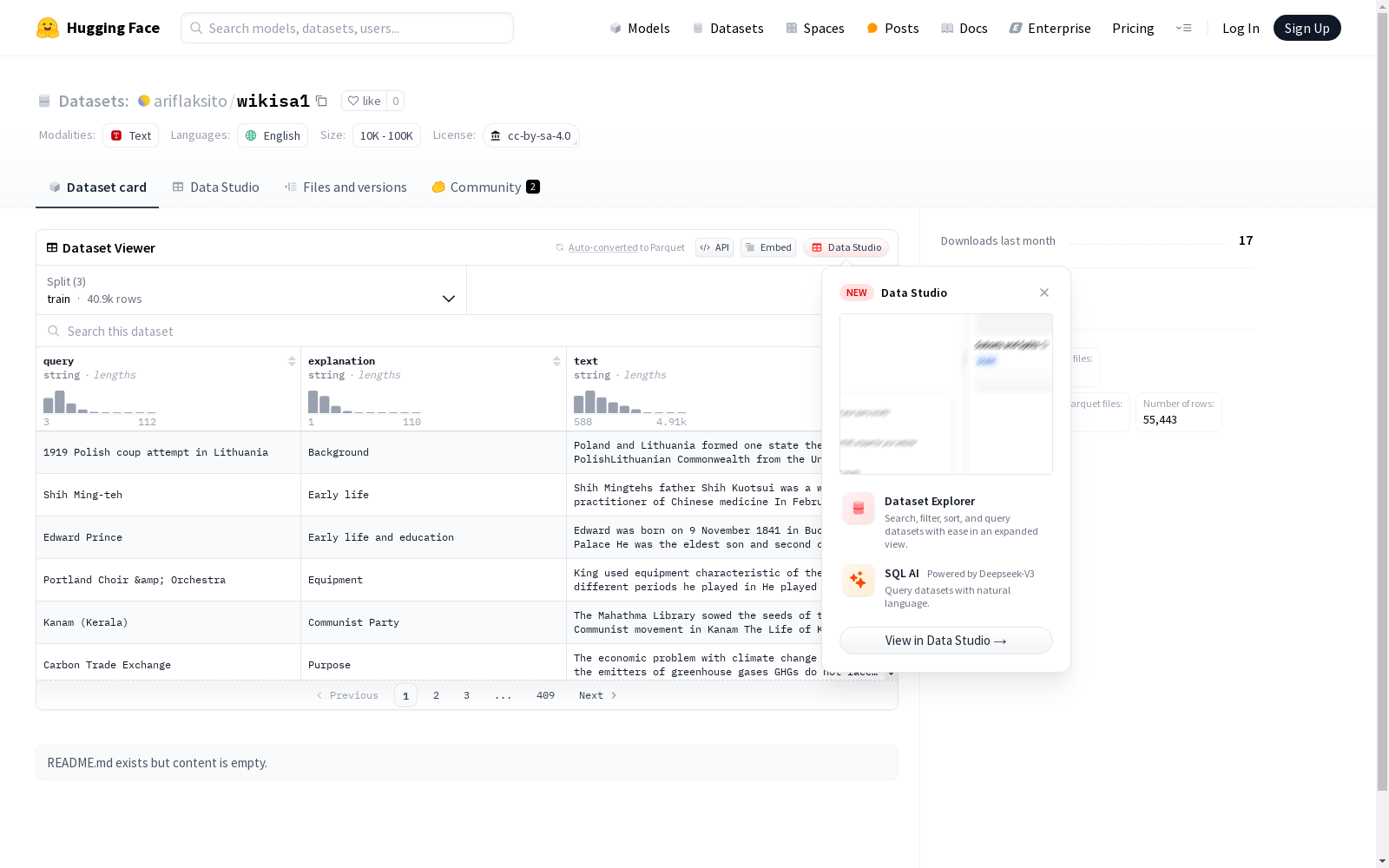This screenshot has width=1389, height=868.
Task: Open the extra navigation menu icon
Action: [x=1183, y=28]
